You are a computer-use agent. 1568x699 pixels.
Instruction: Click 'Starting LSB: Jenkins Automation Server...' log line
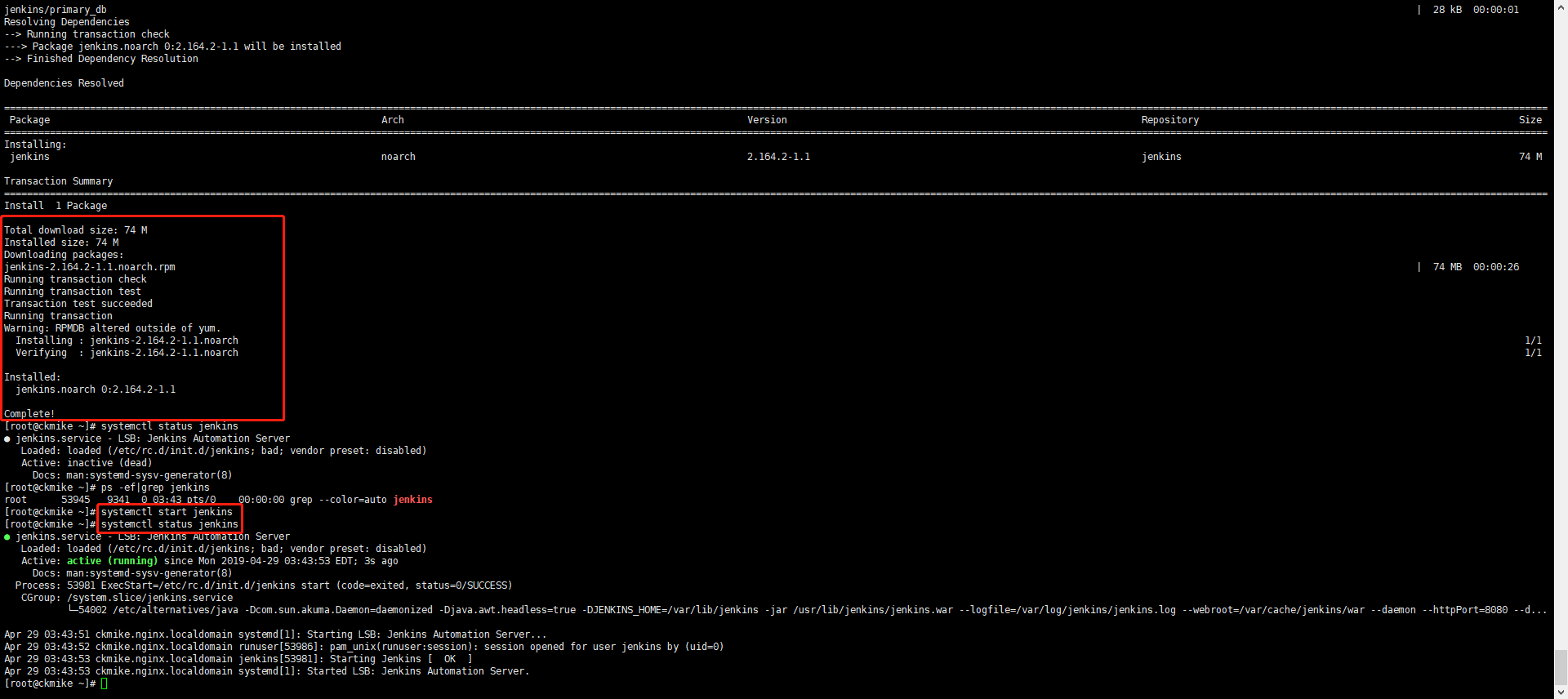[276, 634]
